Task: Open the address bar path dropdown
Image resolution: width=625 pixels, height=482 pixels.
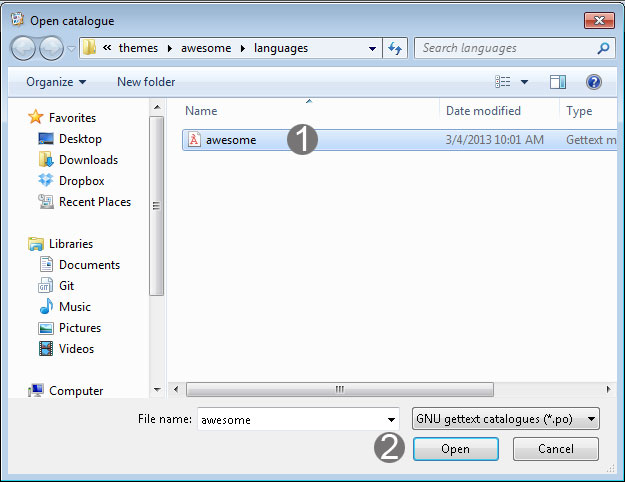Action: [x=372, y=48]
